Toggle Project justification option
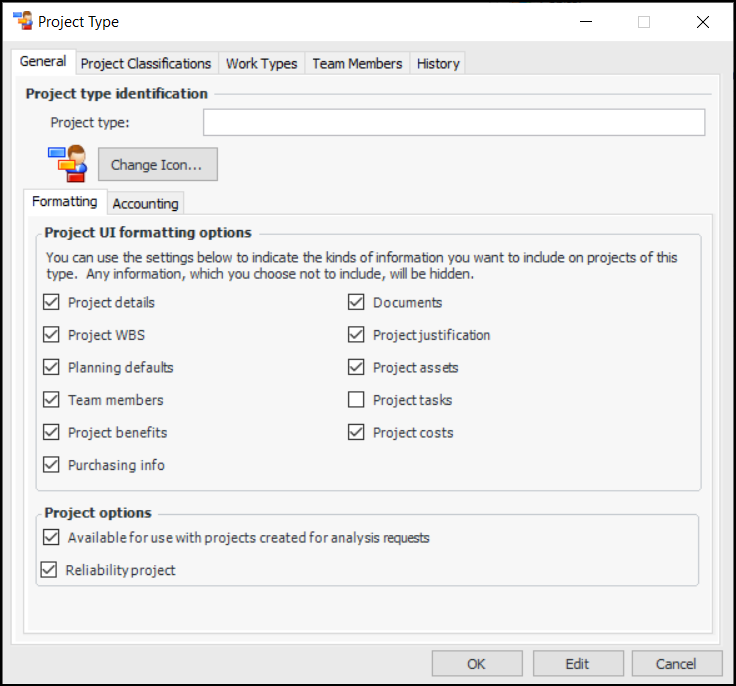 coord(356,335)
